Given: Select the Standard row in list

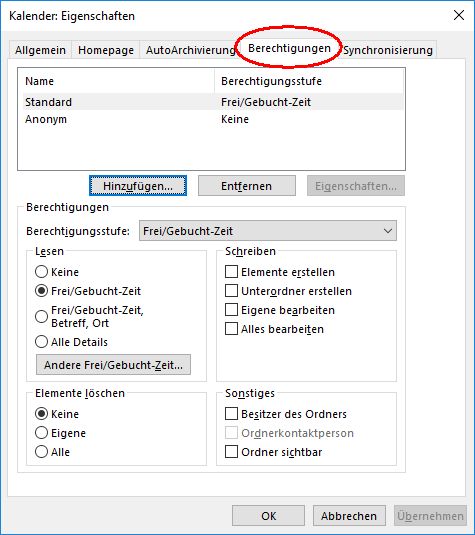Looking at the screenshot, I should click(x=213, y=102).
